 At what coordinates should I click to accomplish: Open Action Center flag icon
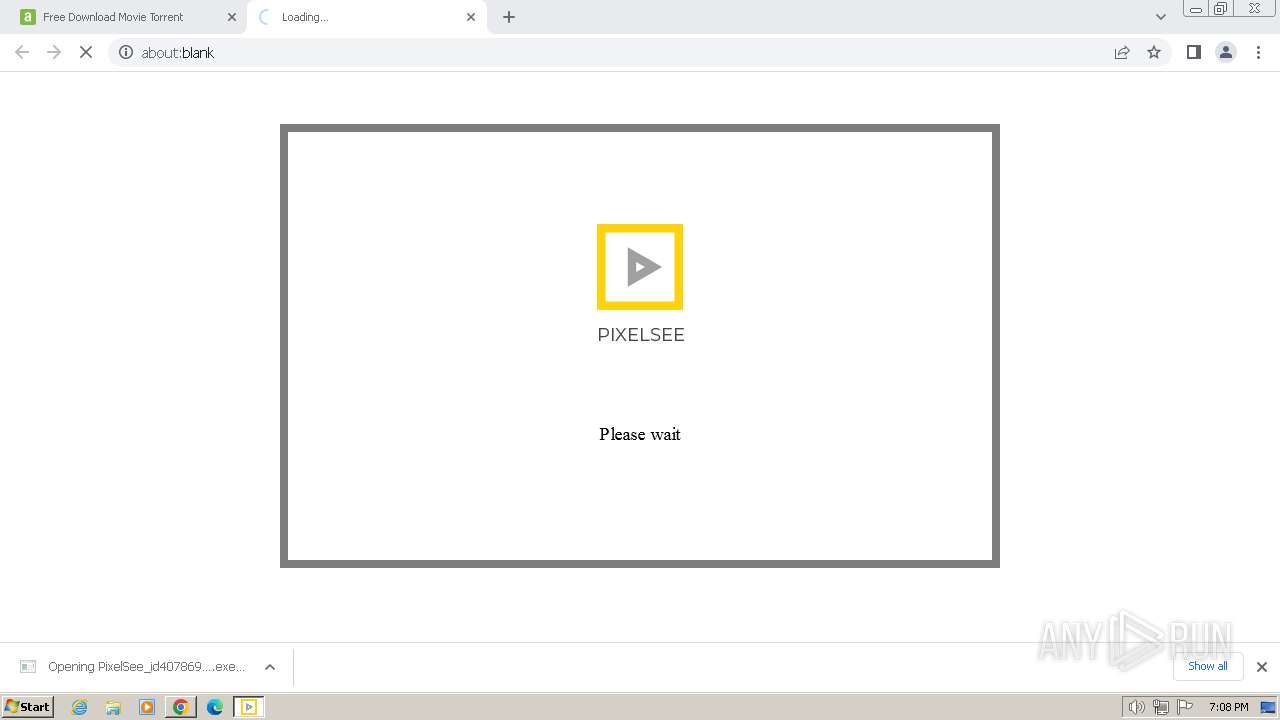click(x=1185, y=707)
